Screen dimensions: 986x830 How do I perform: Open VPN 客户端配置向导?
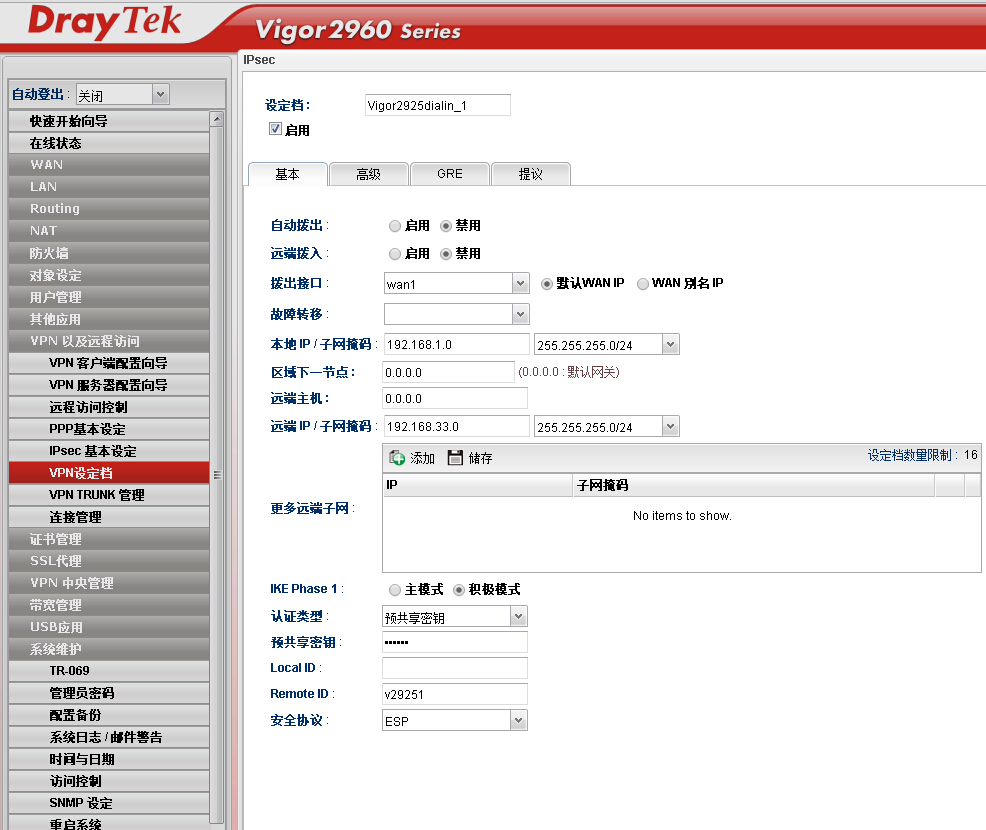click(109, 363)
